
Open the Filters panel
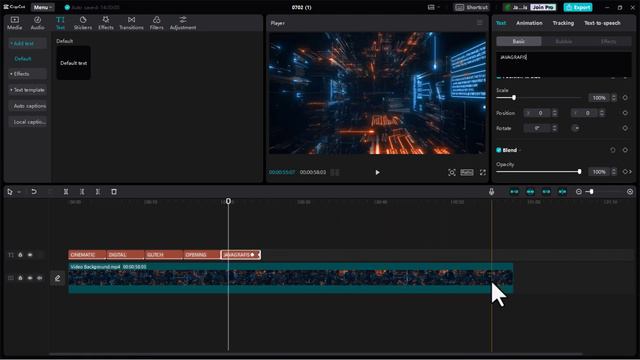point(157,23)
